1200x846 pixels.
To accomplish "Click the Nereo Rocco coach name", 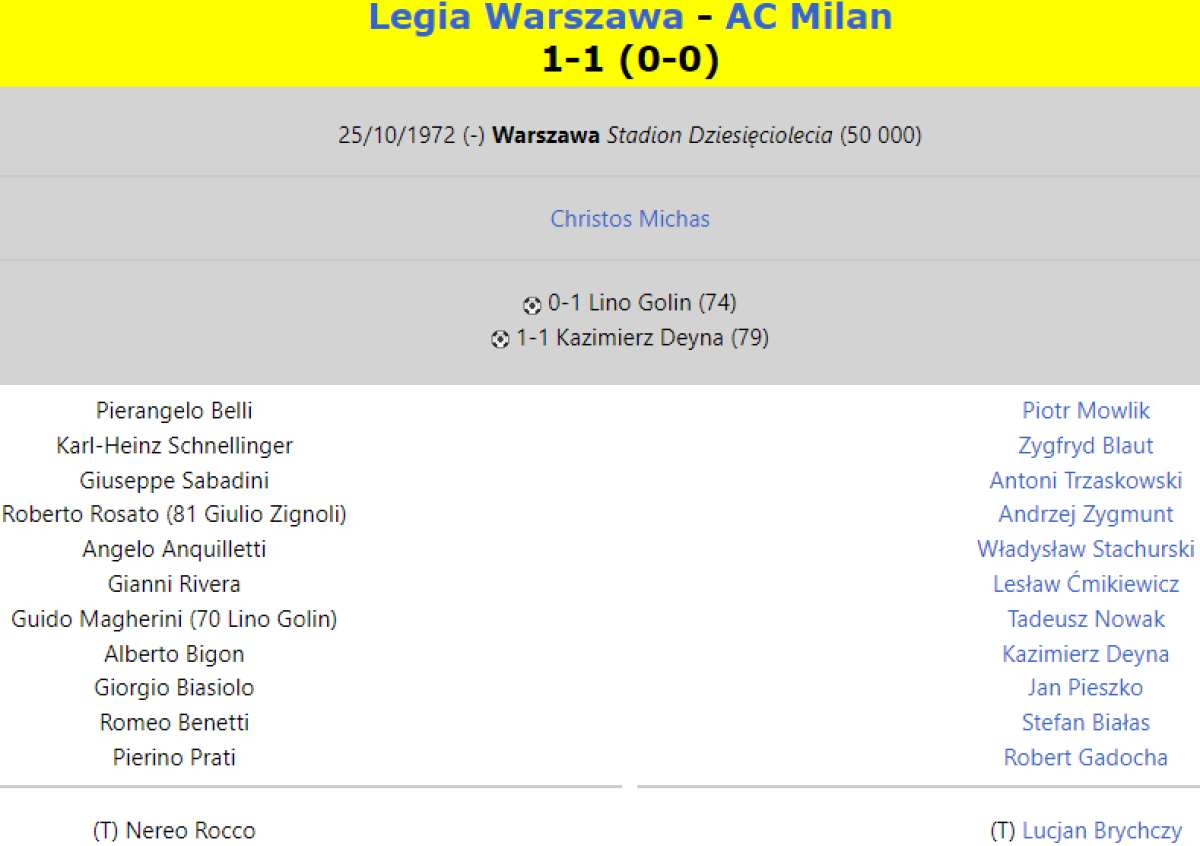I will click(x=190, y=831).
